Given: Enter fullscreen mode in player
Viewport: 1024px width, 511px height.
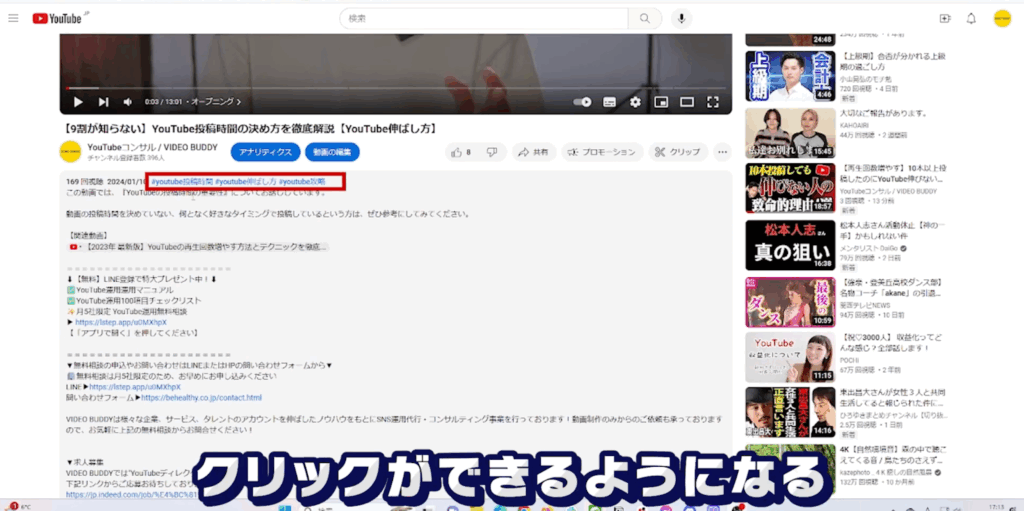Looking at the screenshot, I should coord(713,102).
